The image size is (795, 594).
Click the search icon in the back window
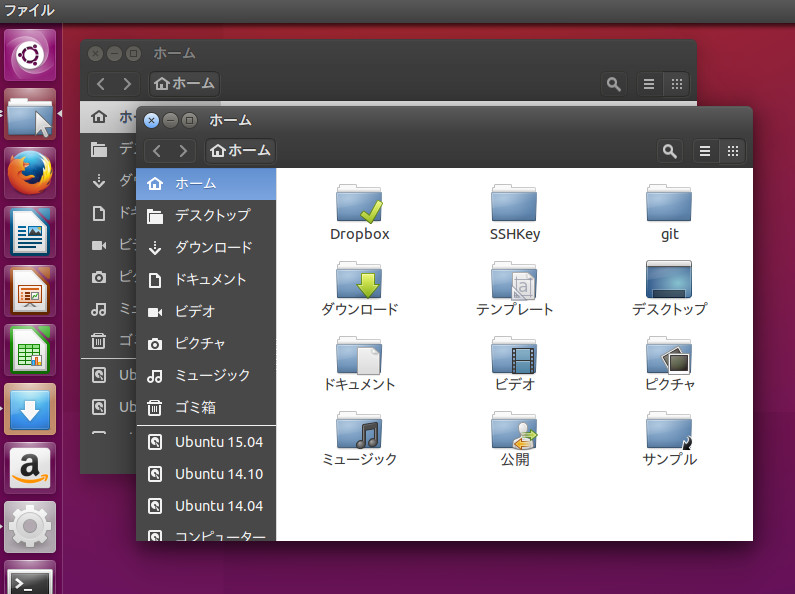pos(613,84)
